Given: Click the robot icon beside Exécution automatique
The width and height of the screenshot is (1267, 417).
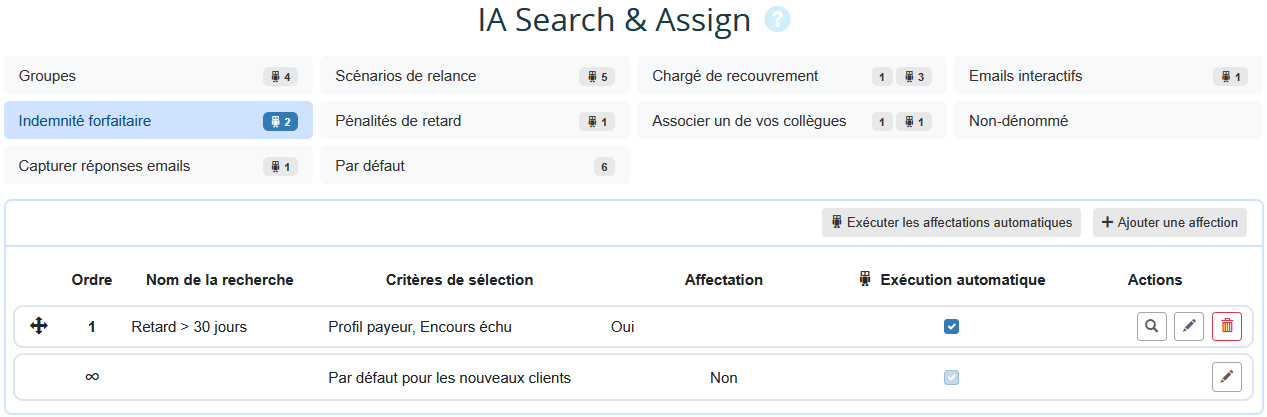Looking at the screenshot, I should (865, 279).
